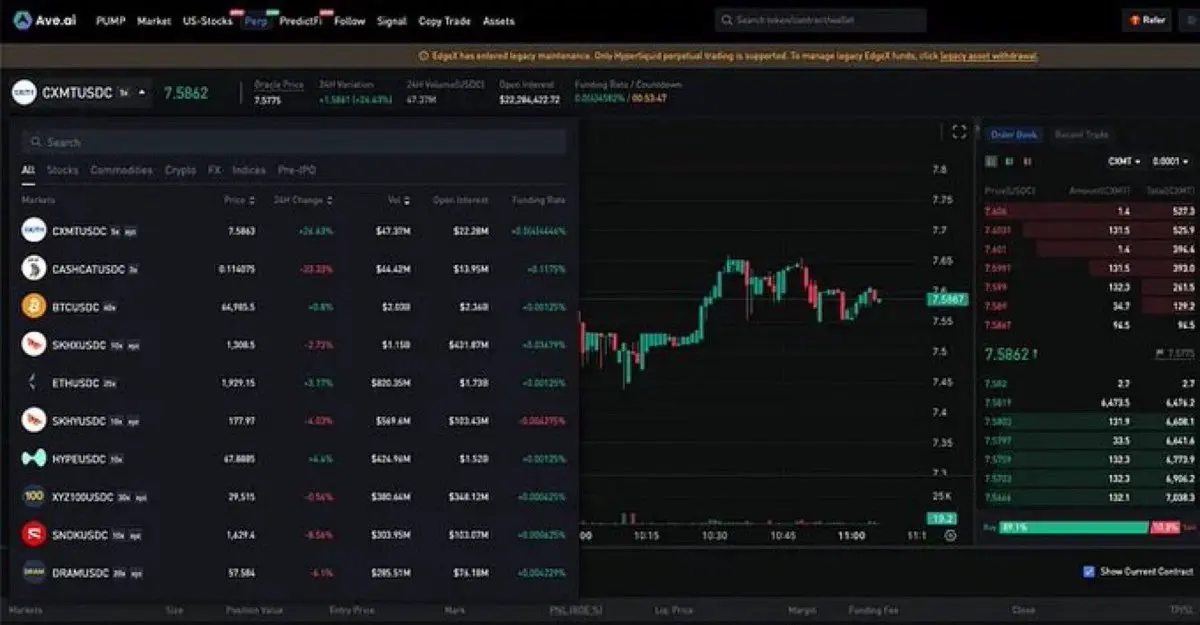The width and height of the screenshot is (1200, 625).
Task: Filter markets by the Indices tab
Action: [249, 170]
